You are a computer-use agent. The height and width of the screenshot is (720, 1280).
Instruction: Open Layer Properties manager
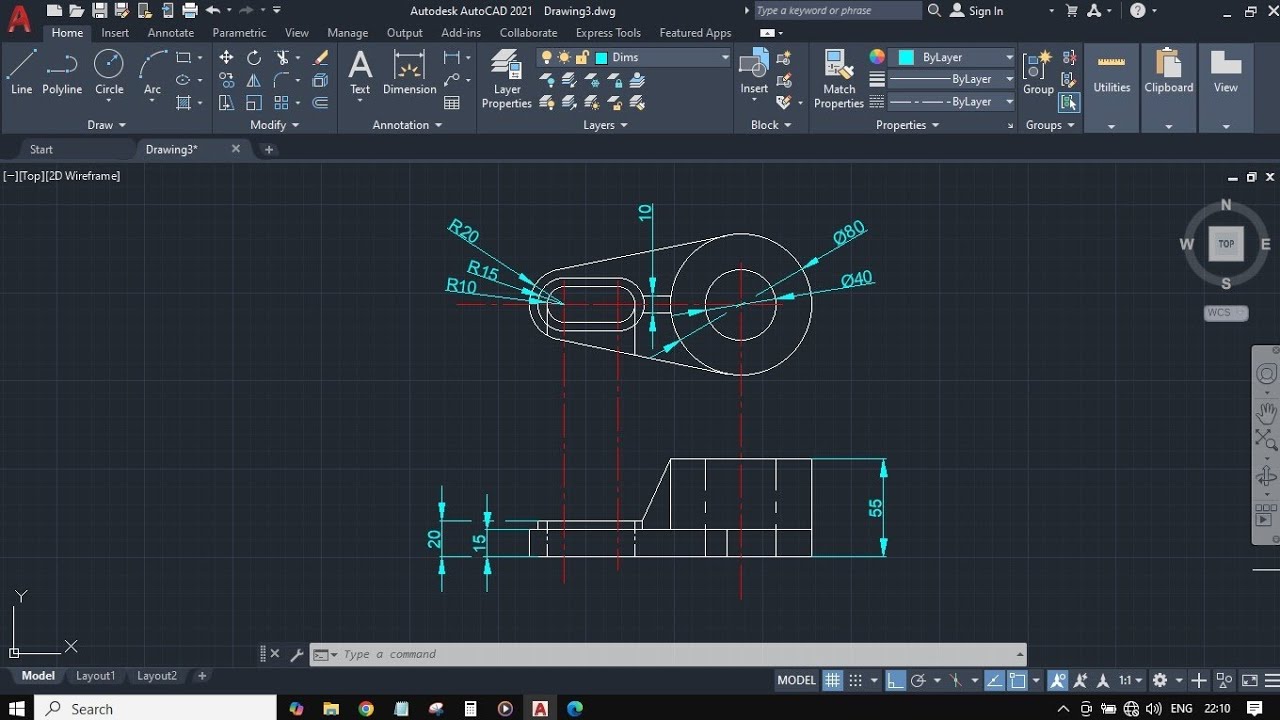pyautogui.click(x=507, y=80)
